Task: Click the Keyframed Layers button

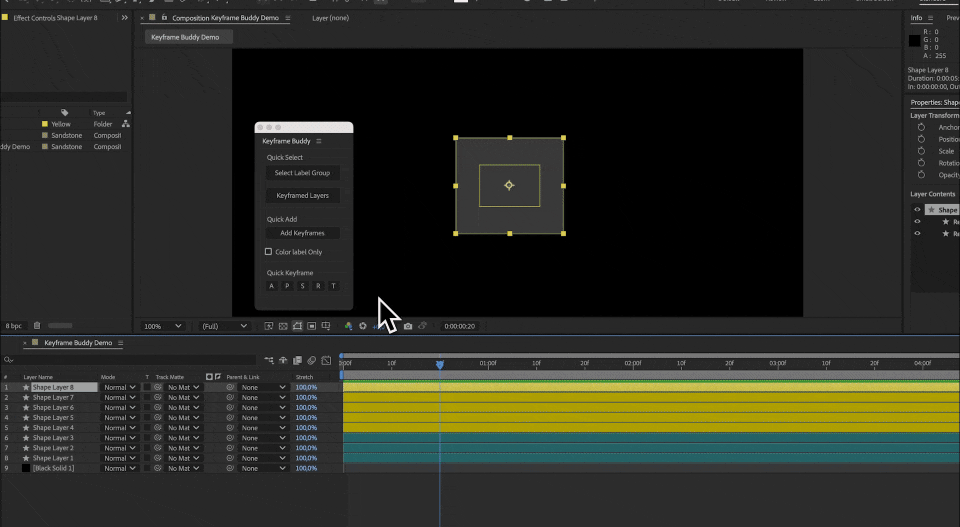Action: 302,195
